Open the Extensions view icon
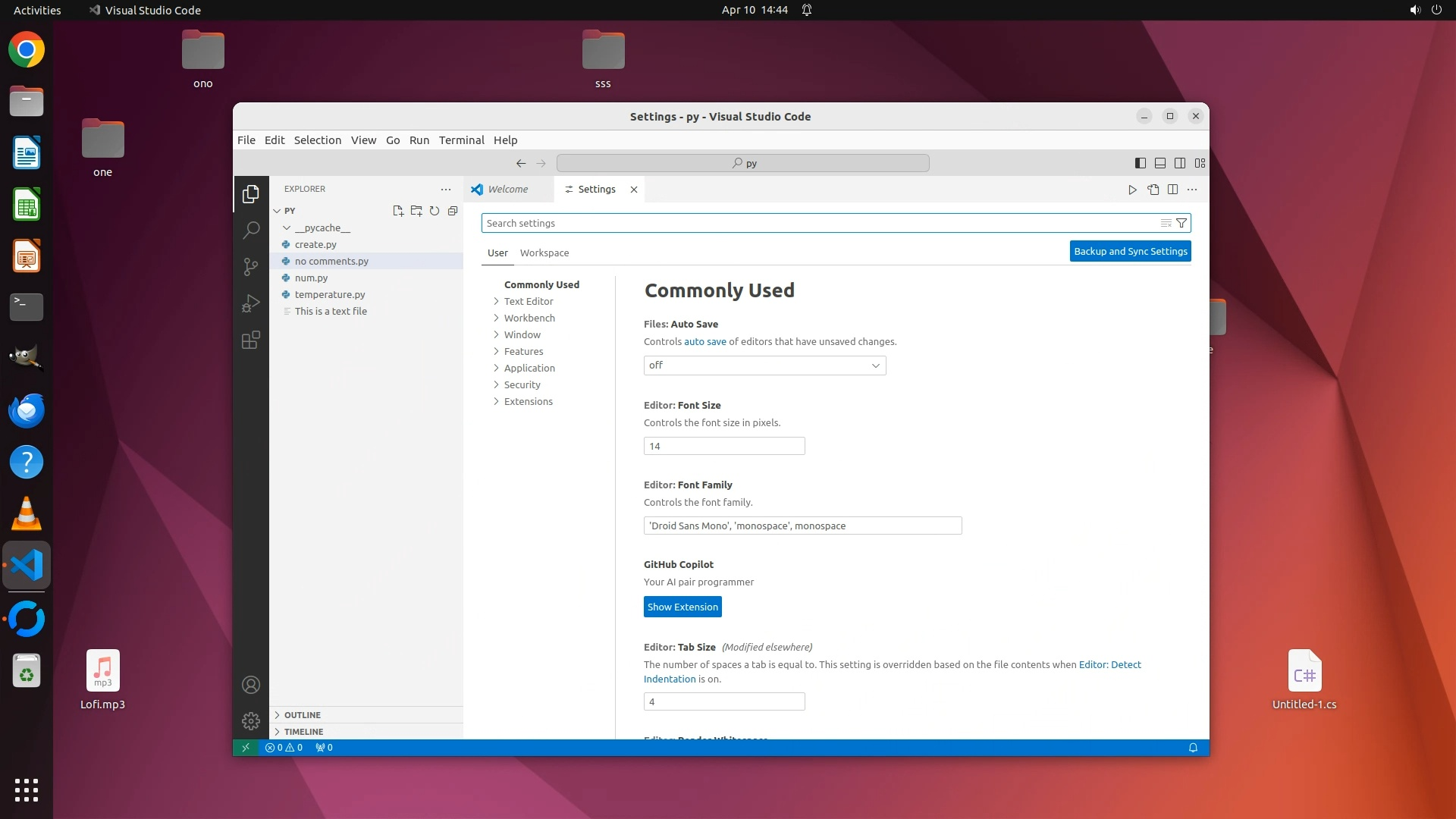 click(251, 340)
